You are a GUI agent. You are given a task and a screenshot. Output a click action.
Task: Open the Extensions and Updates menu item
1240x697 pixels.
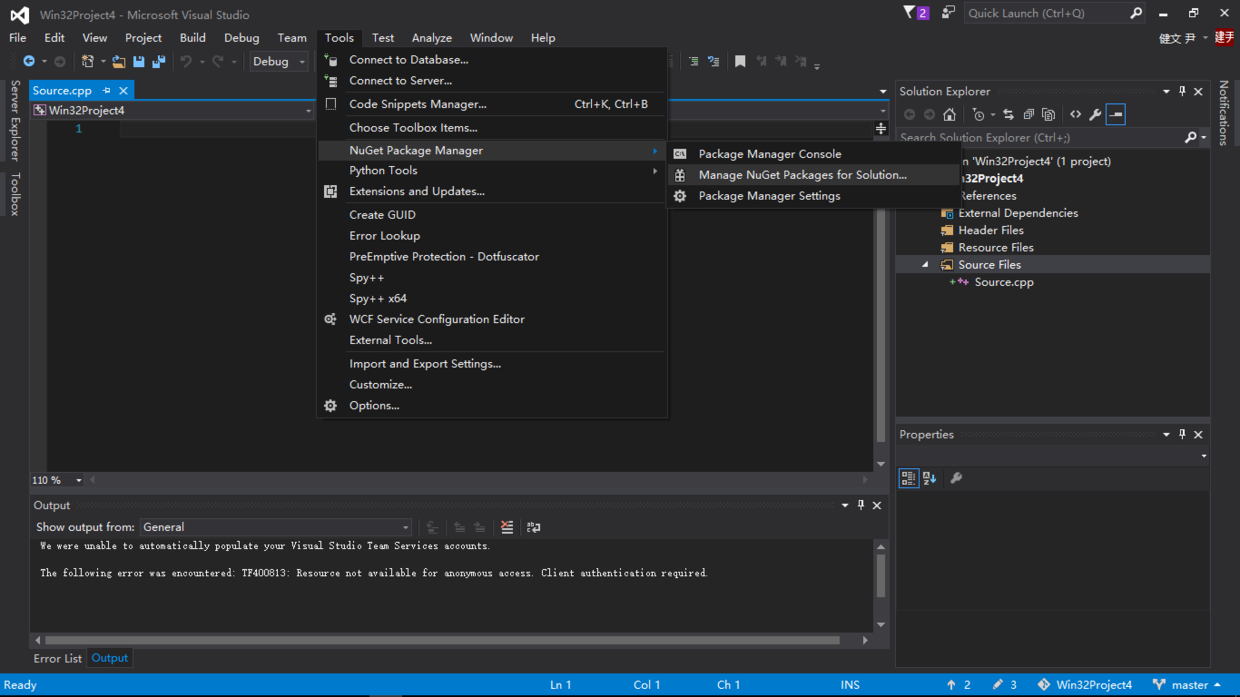coord(416,191)
